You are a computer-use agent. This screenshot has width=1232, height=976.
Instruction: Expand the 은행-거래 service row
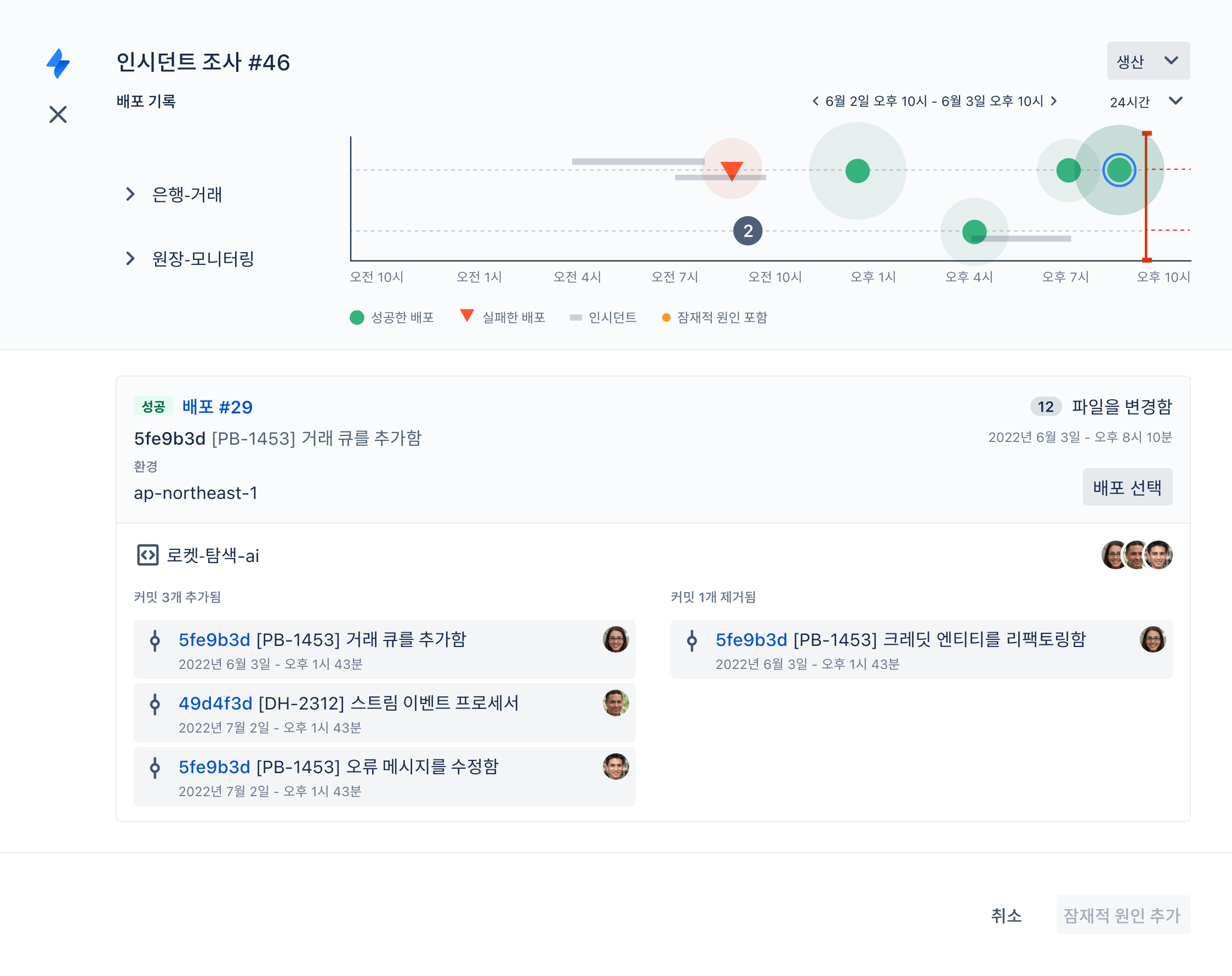tap(130, 194)
